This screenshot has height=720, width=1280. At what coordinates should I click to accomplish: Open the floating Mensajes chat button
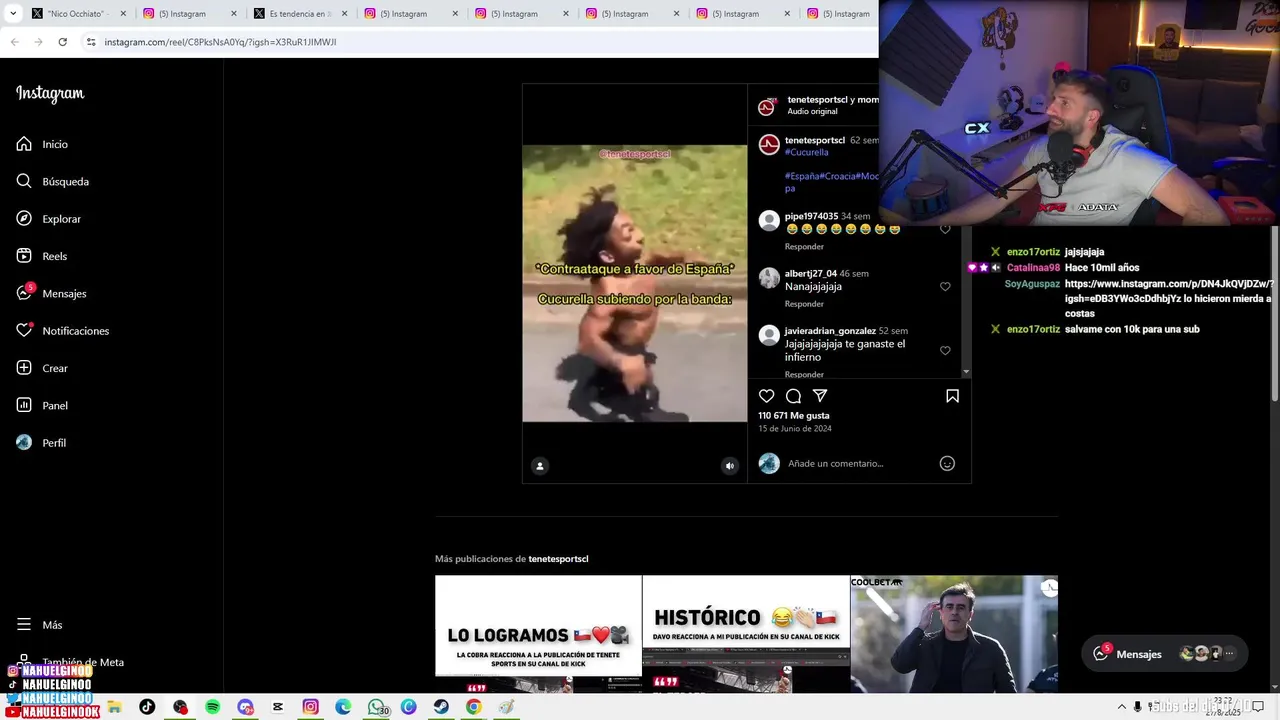1165,654
